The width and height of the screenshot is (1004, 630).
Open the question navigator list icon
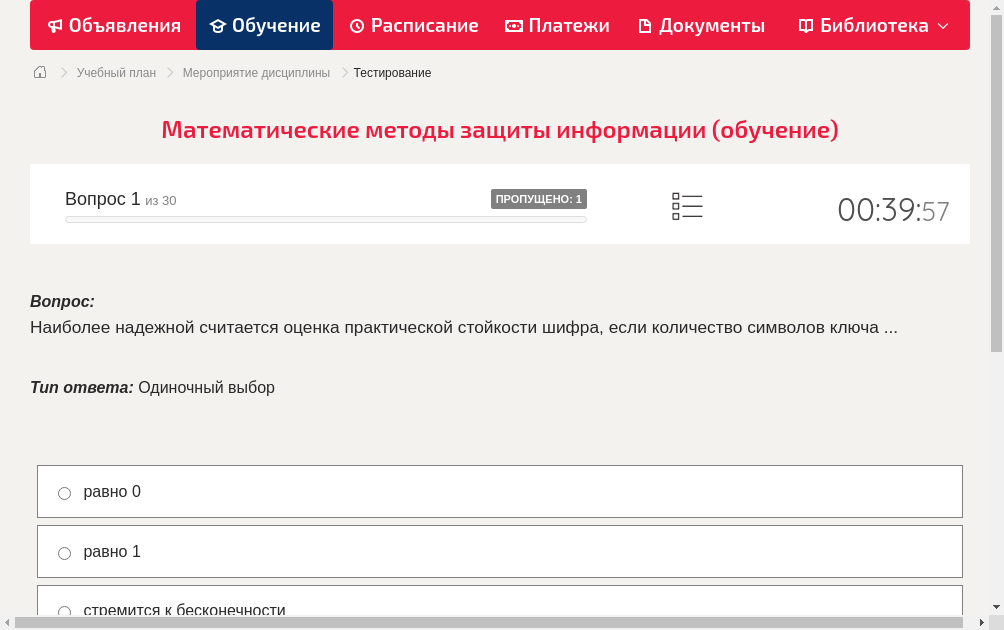click(x=687, y=206)
